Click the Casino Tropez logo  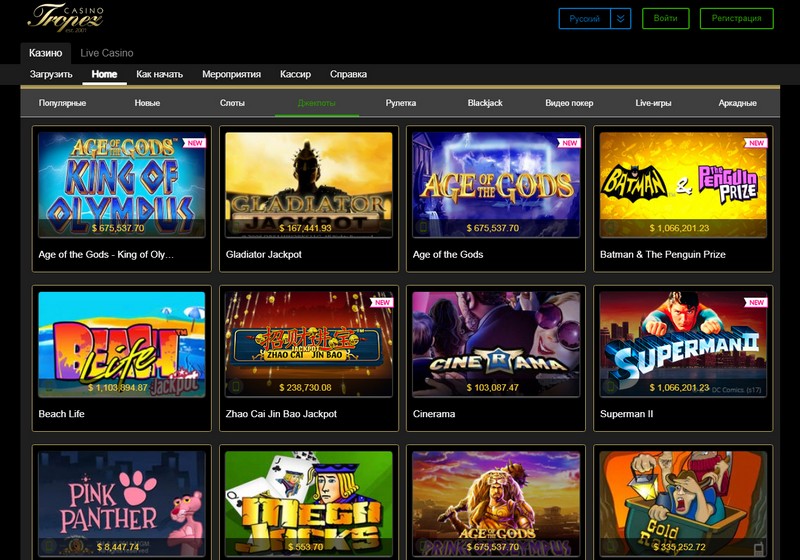[65, 18]
